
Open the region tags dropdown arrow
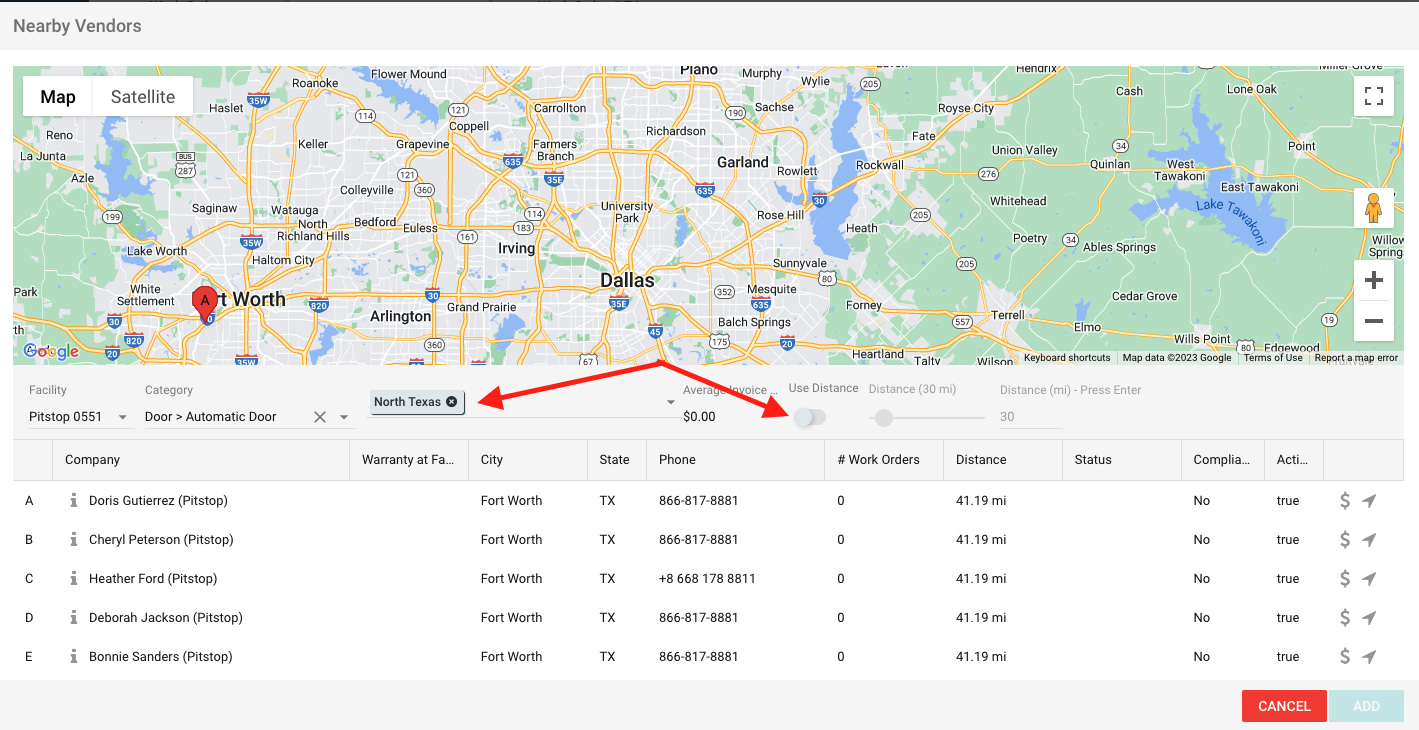(x=671, y=403)
